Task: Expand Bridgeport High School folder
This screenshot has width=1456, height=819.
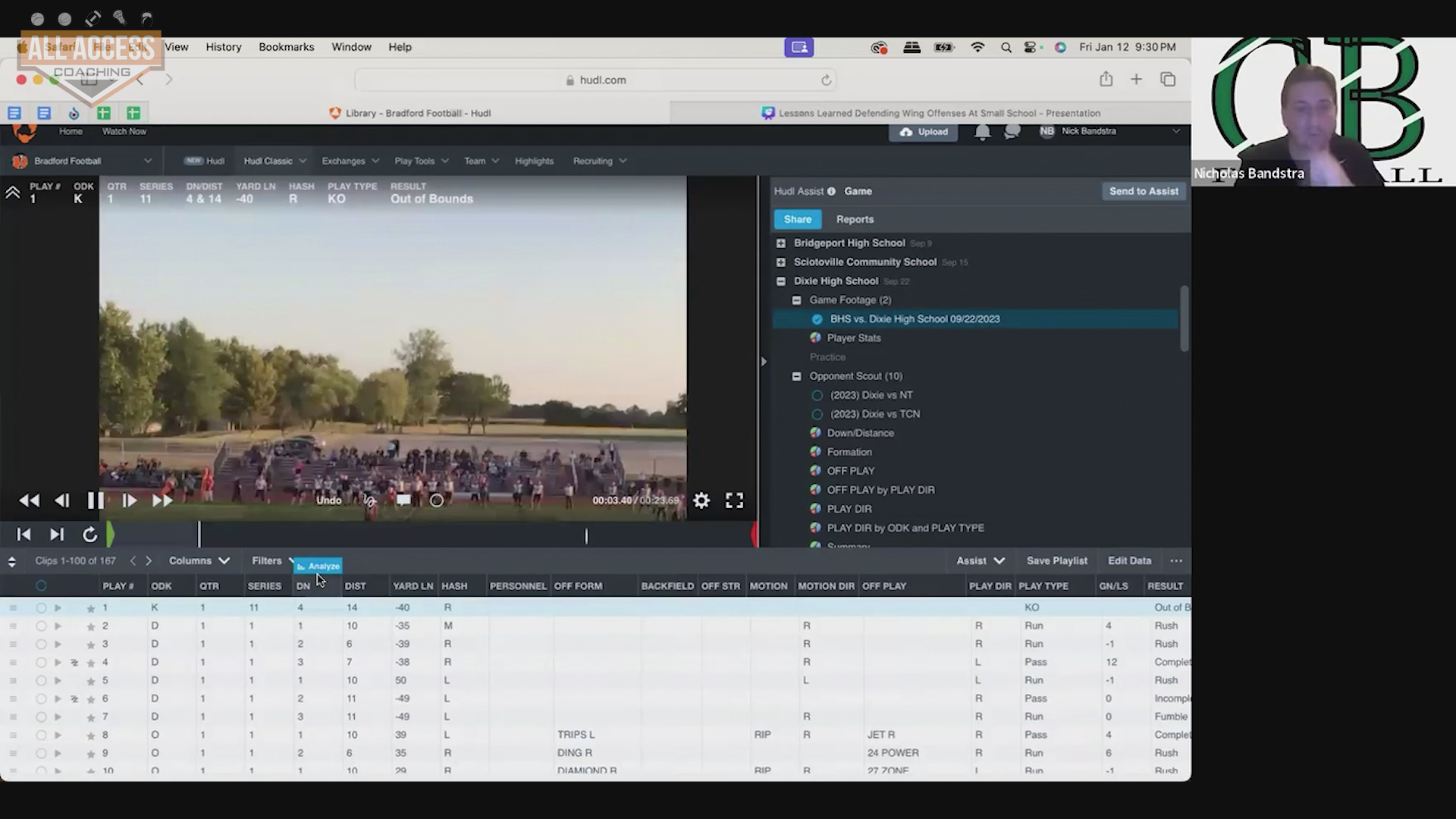Action: (781, 243)
